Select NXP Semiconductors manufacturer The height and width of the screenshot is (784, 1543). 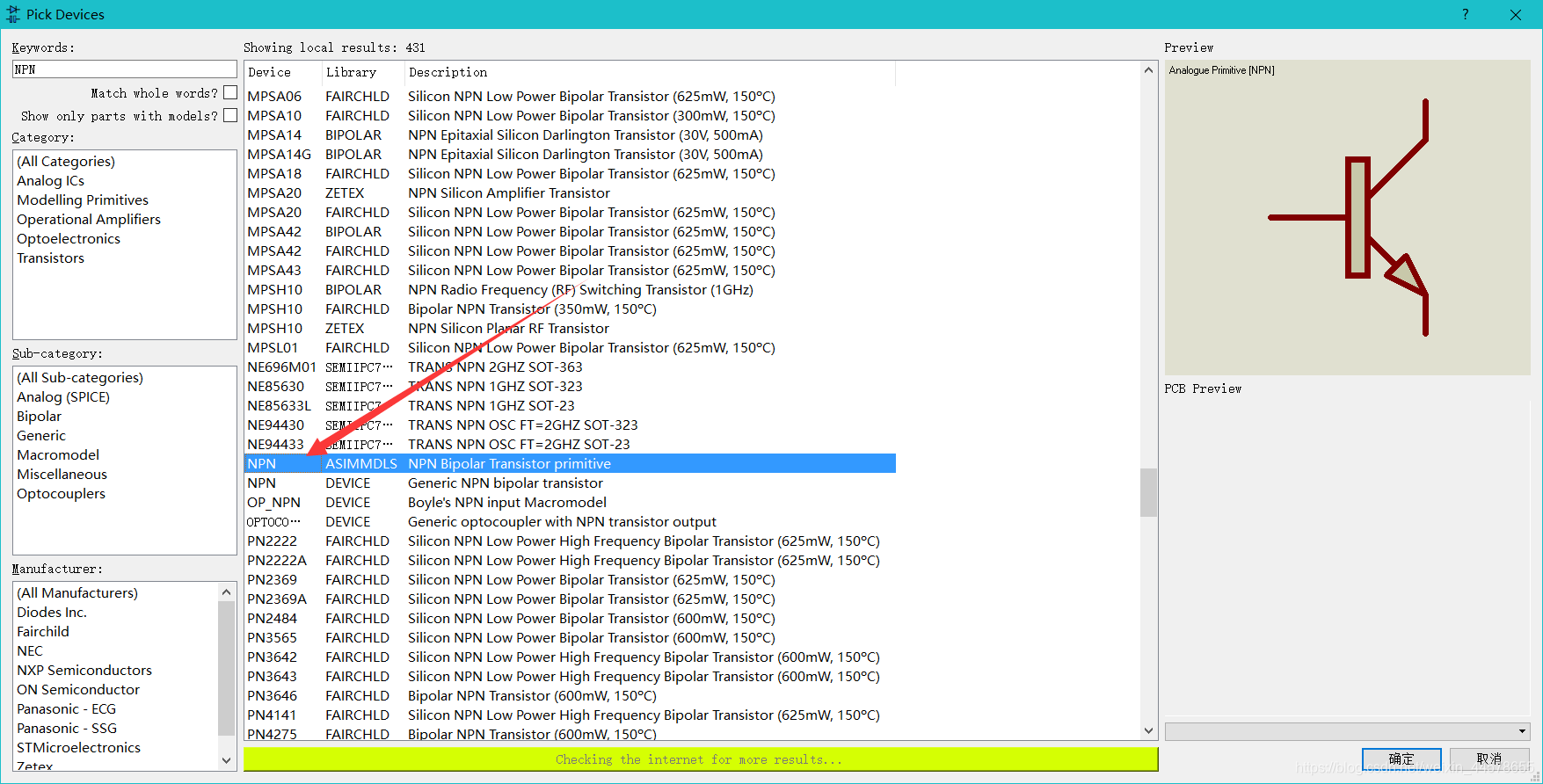pyautogui.click(x=84, y=670)
